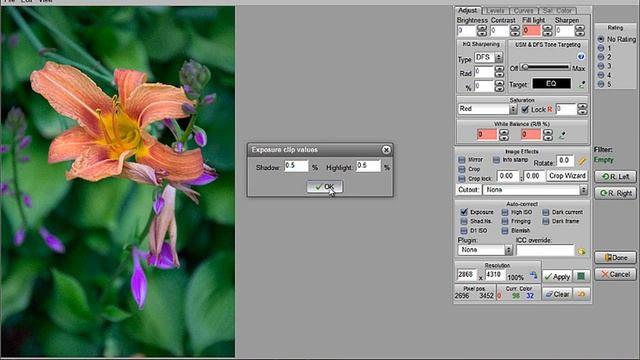Set rating to 3
This screenshot has width=640, height=360.
(x=601, y=66)
